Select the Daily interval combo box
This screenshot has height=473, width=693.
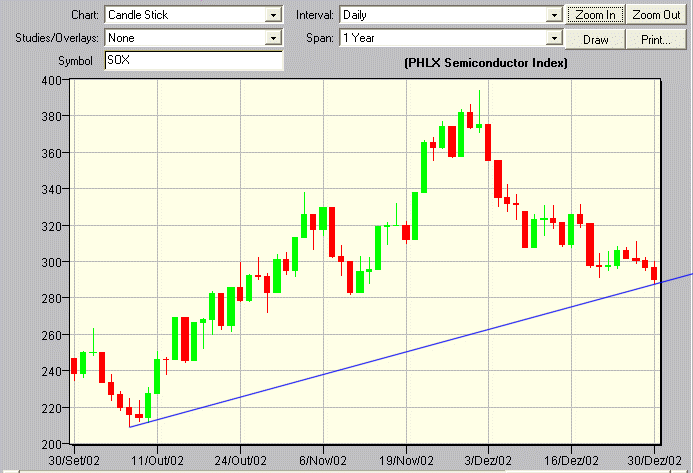coord(451,15)
